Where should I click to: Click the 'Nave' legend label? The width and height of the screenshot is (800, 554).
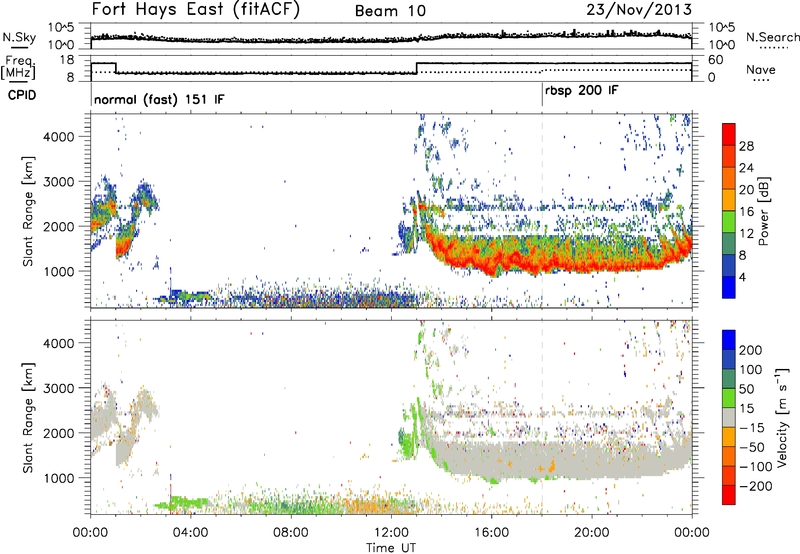click(761, 69)
